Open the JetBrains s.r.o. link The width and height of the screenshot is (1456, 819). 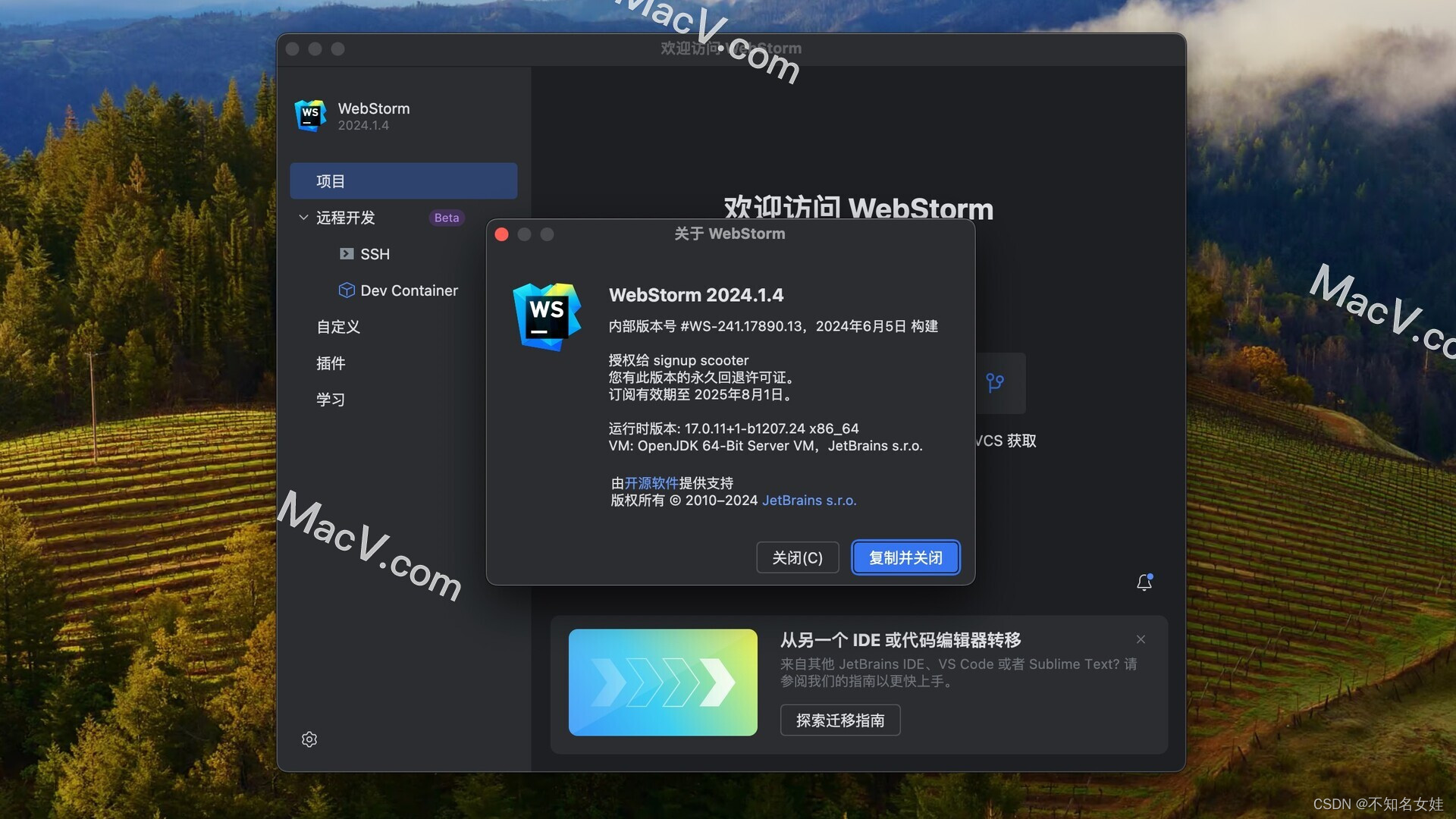click(808, 500)
